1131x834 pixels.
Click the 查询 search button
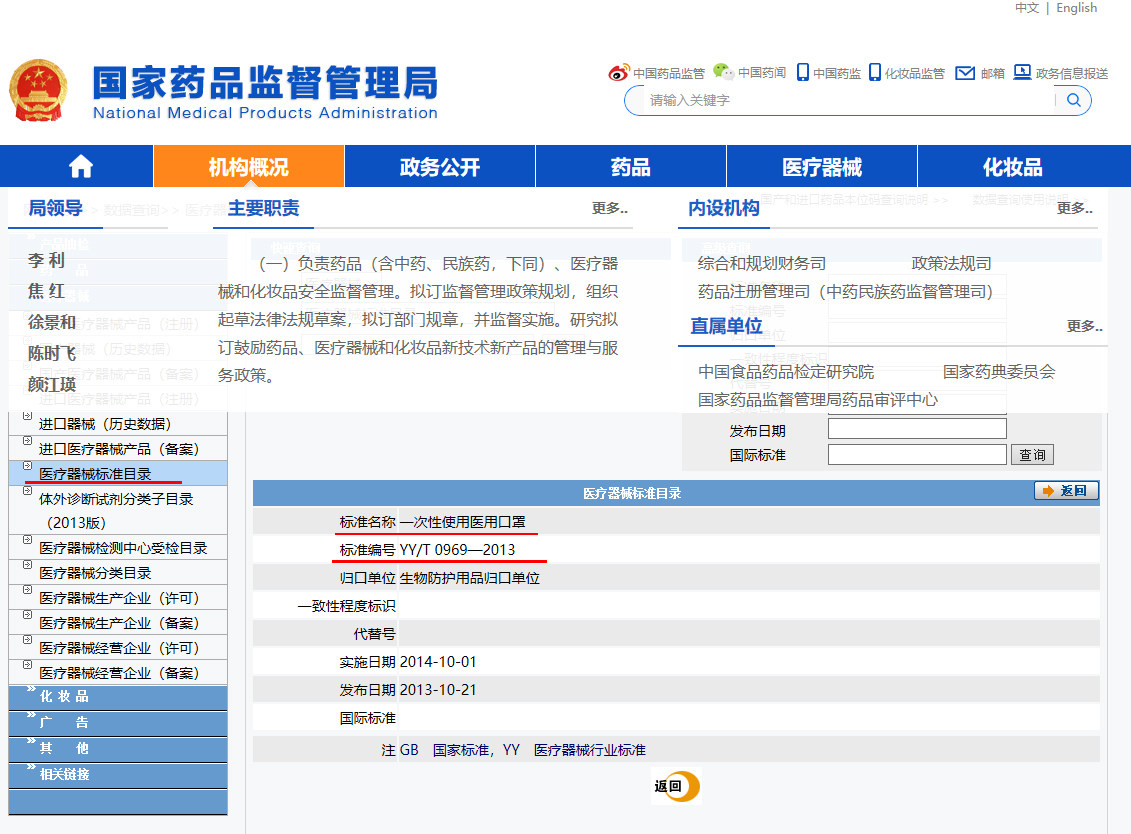pos(1032,455)
